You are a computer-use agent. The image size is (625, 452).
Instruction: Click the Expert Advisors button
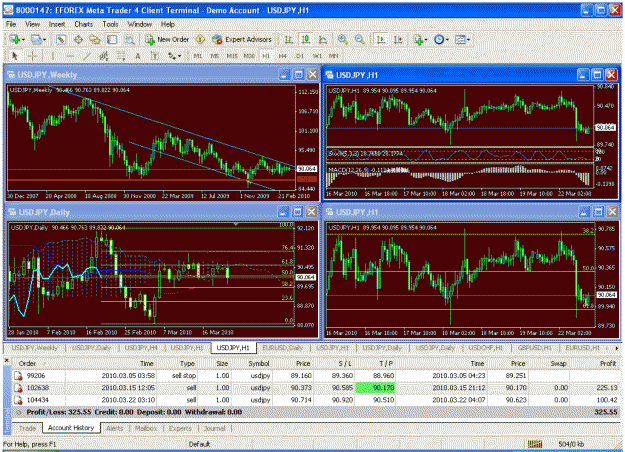[242, 39]
